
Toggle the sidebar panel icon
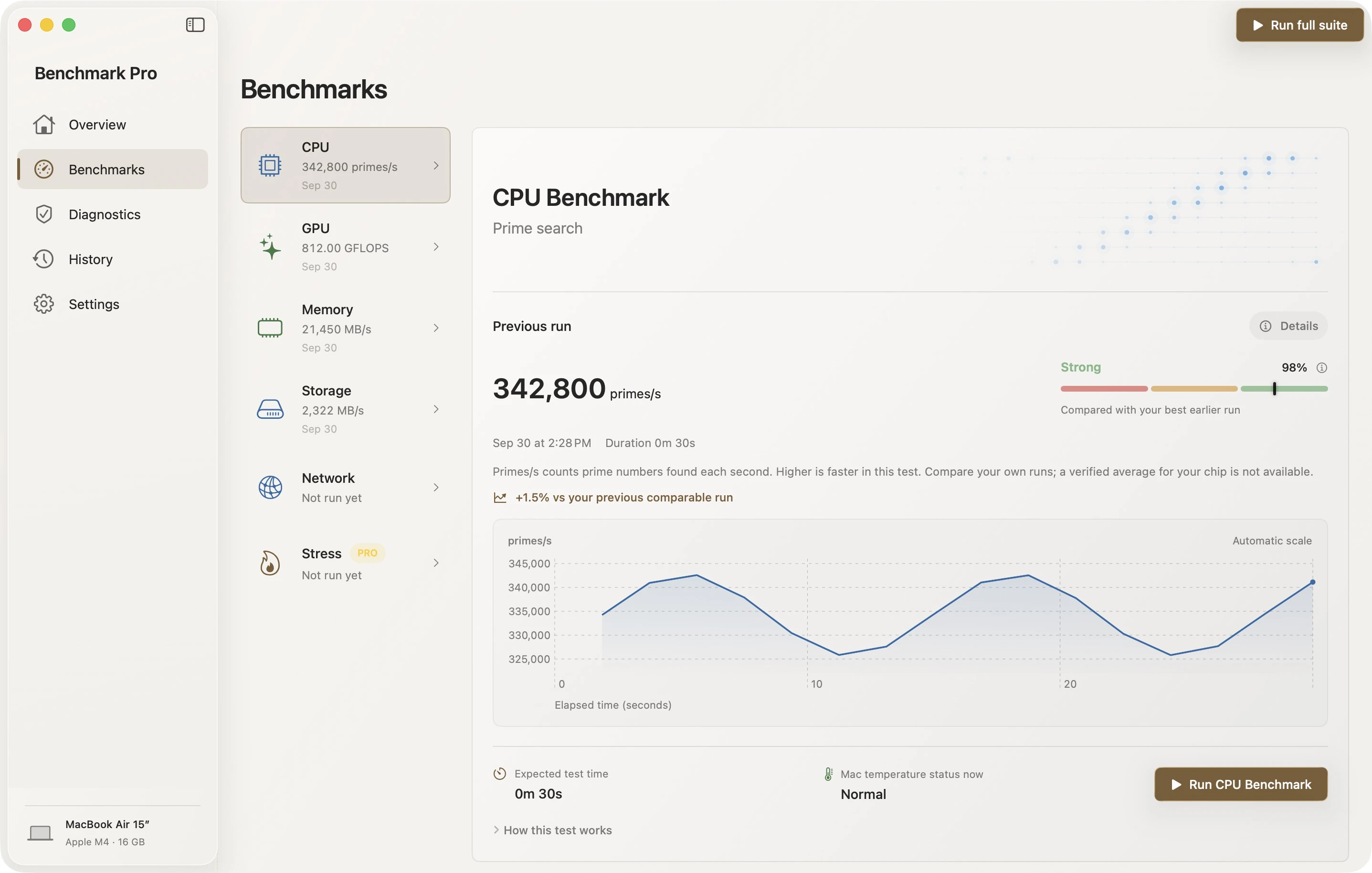coord(195,24)
